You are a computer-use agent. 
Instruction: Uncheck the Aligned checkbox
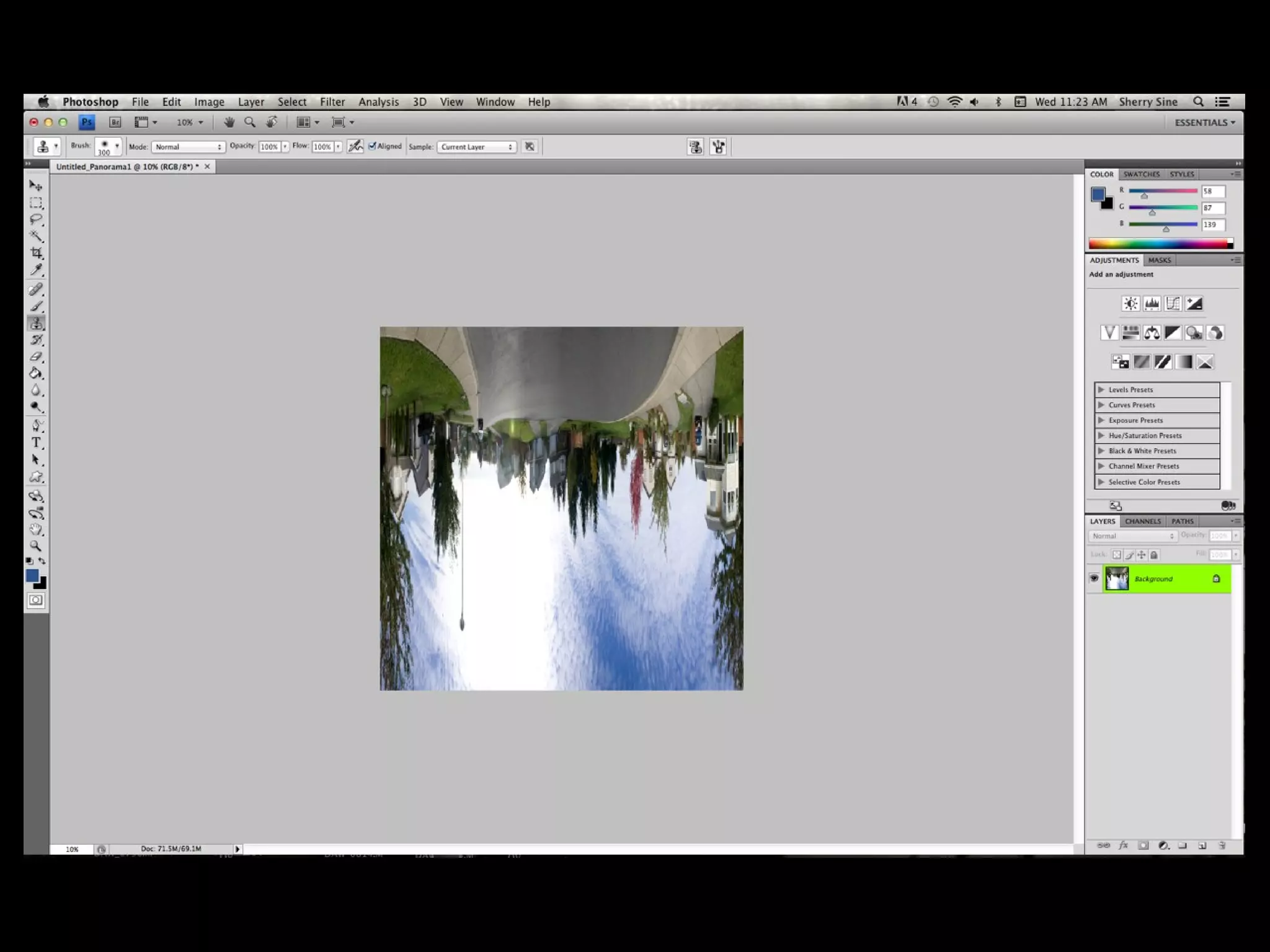pos(372,146)
